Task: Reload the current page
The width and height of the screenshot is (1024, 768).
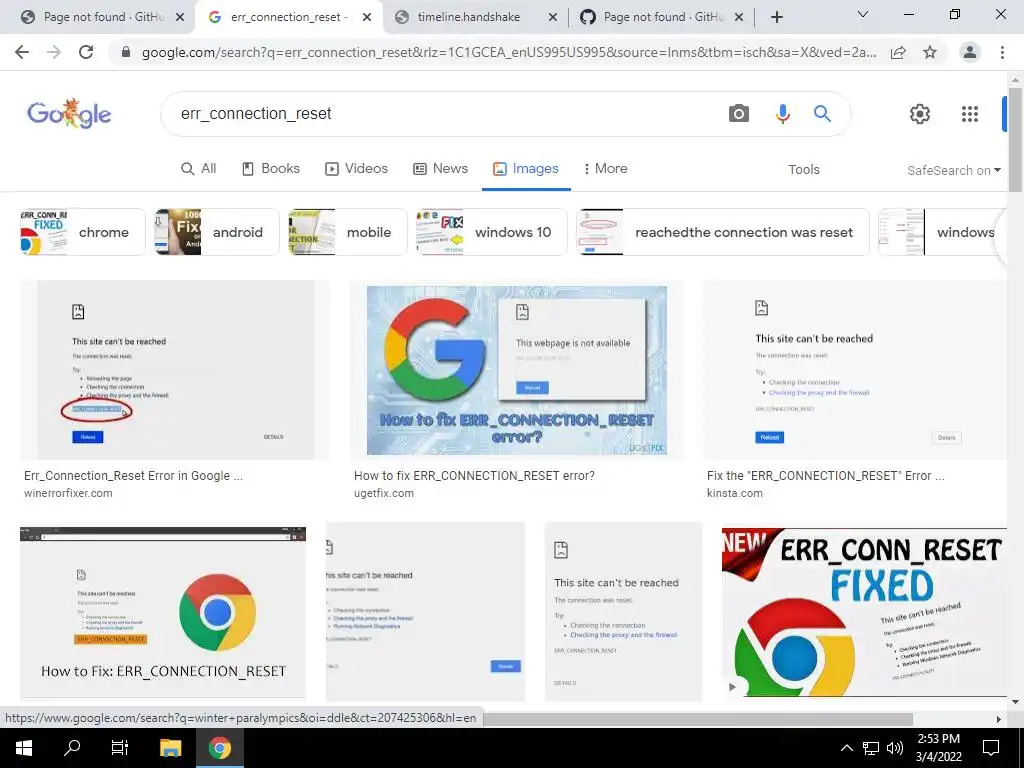Action: point(86,52)
